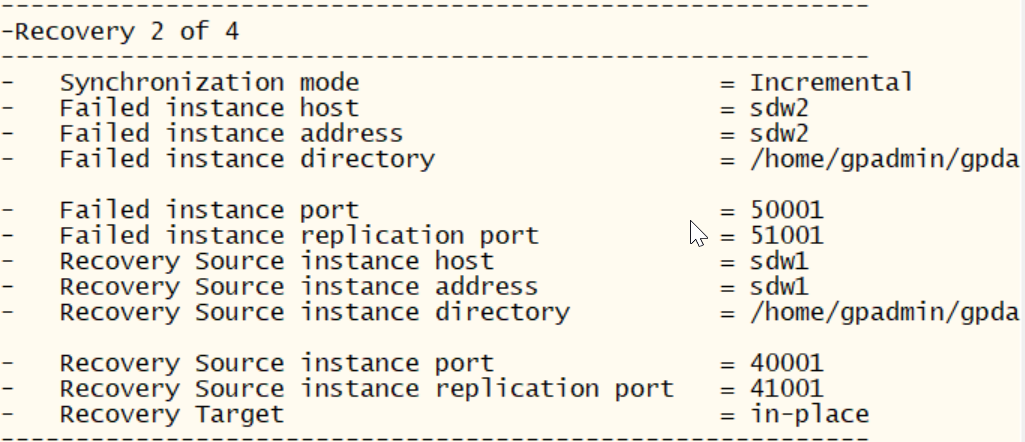Click the "Failed instance replication port" label
Image resolution: width=1025 pixels, height=442 pixels.
point(299,236)
